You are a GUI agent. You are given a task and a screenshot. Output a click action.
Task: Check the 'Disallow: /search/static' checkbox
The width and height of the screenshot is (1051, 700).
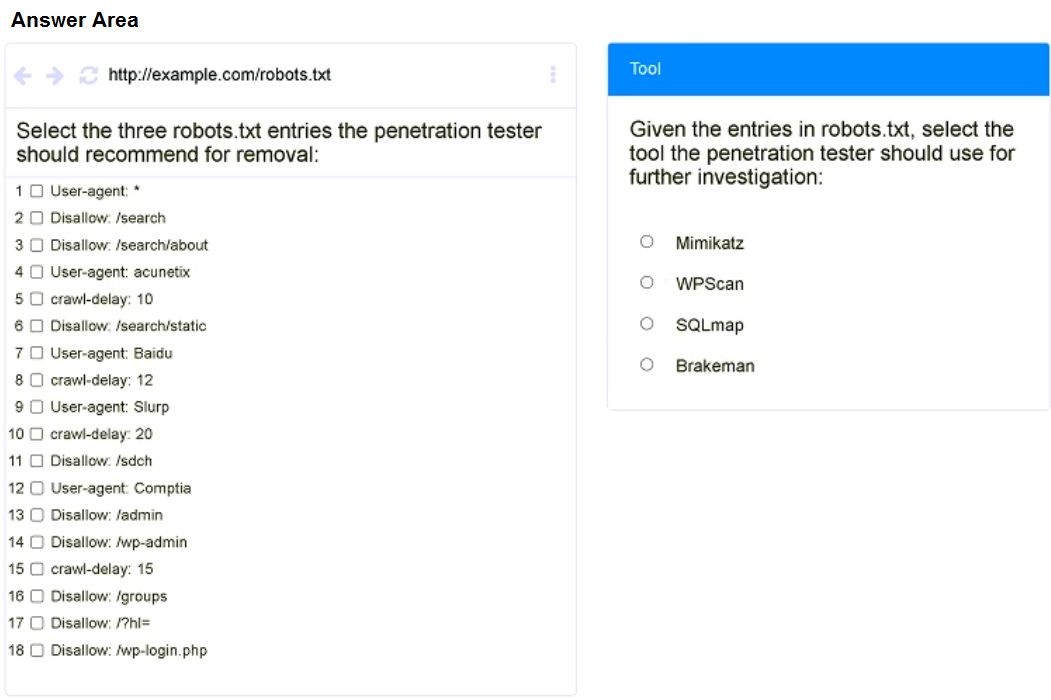37,326
